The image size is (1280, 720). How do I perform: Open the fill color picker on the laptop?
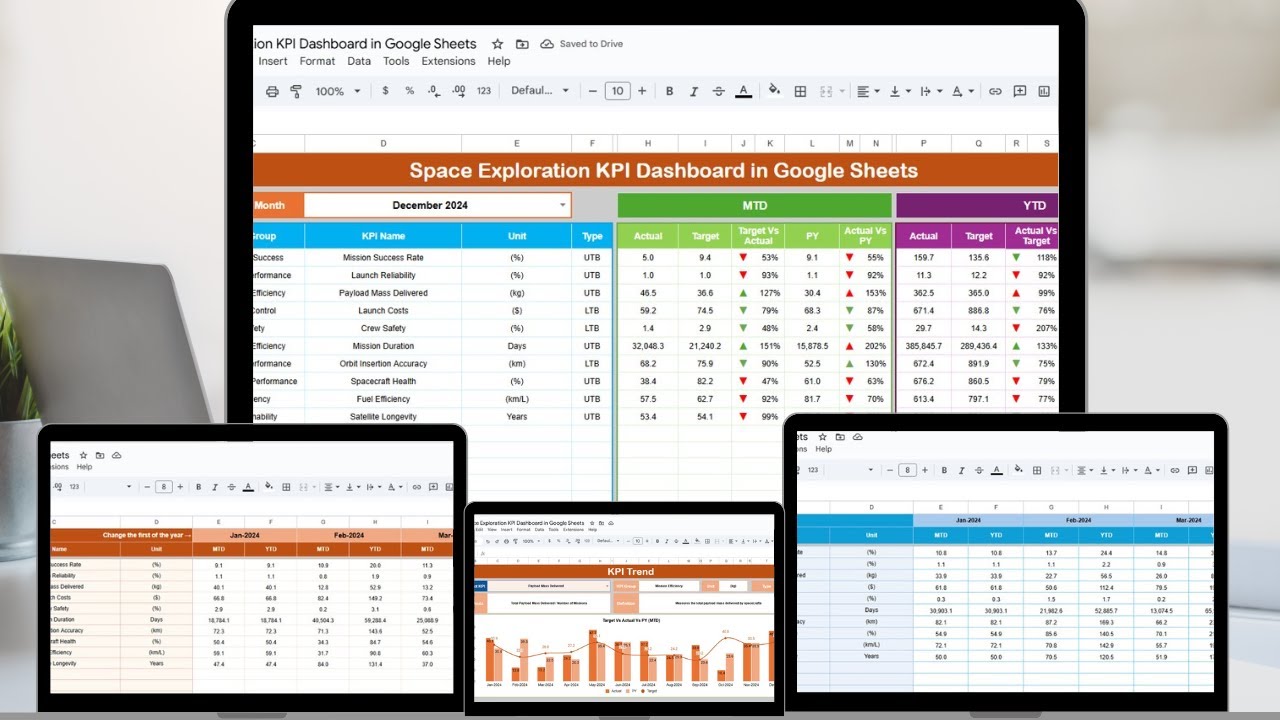pyautogui.click(x=774, y=91)
